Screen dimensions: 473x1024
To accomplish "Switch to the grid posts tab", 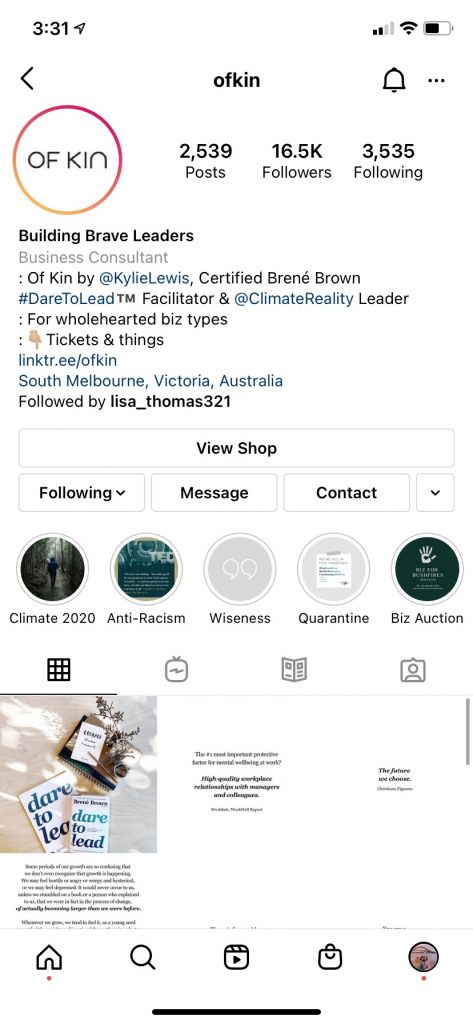I will tap(59, 670).
